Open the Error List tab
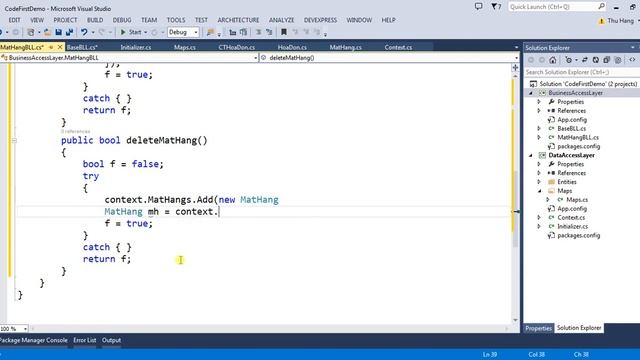The width and height of the screenshot is (640, 360). point(84,340)
